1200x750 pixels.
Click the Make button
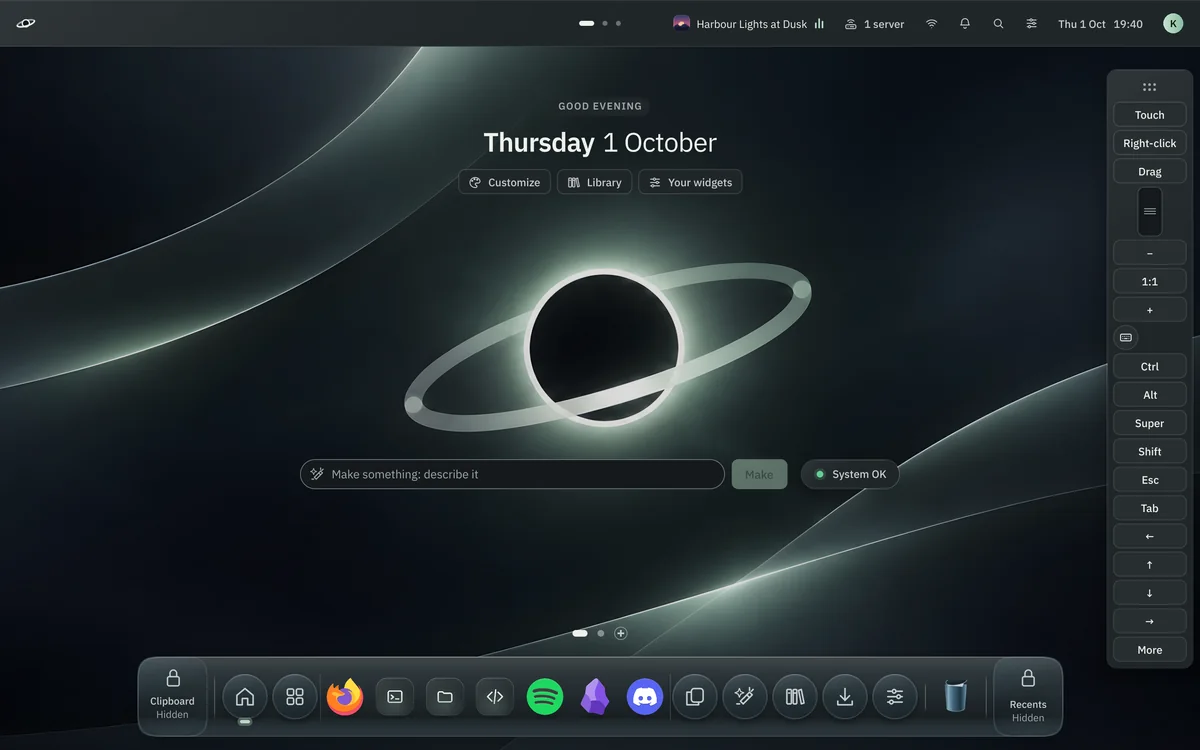tap(759, 474)
